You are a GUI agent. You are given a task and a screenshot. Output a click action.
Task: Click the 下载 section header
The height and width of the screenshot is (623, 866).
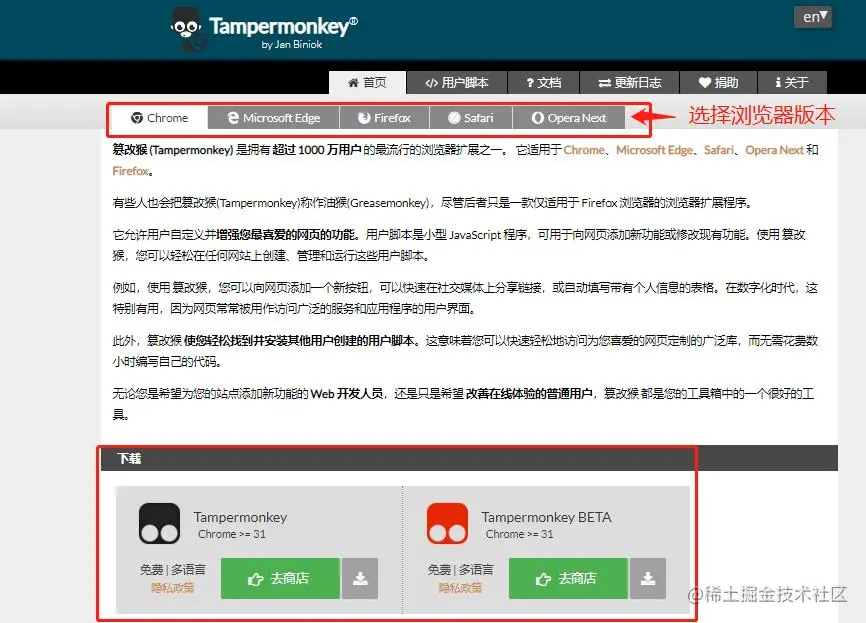pyautogui.click(x=469, y=458)
